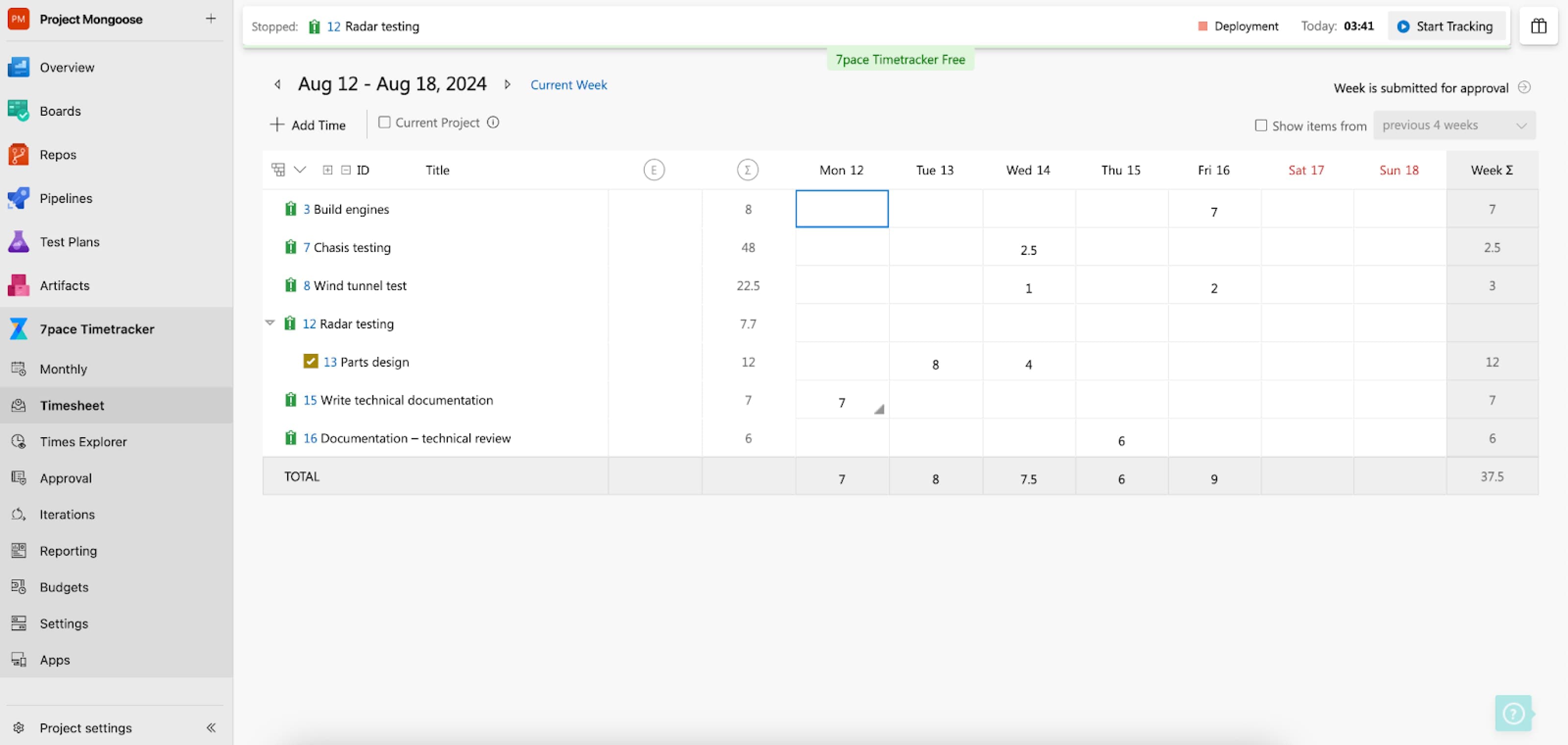This screenshot has height=745, width=1568.
Task: Click the hierarchy view icon in table header
Action: click(x=278, y=170)
